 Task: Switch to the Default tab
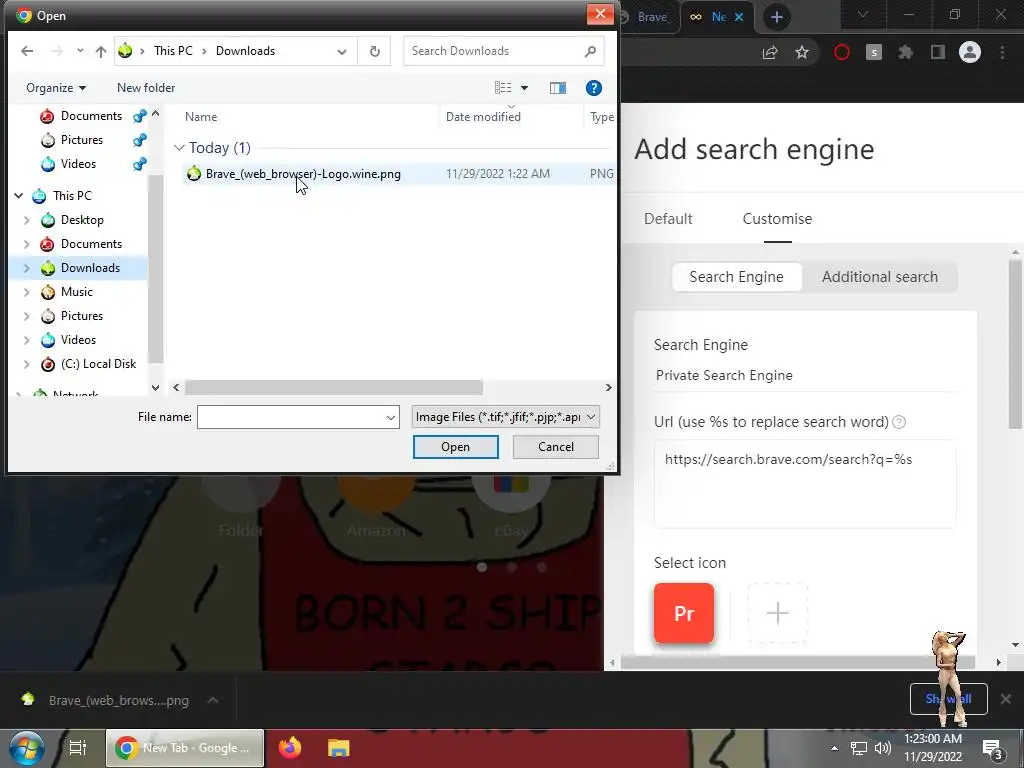coord(667,219)
